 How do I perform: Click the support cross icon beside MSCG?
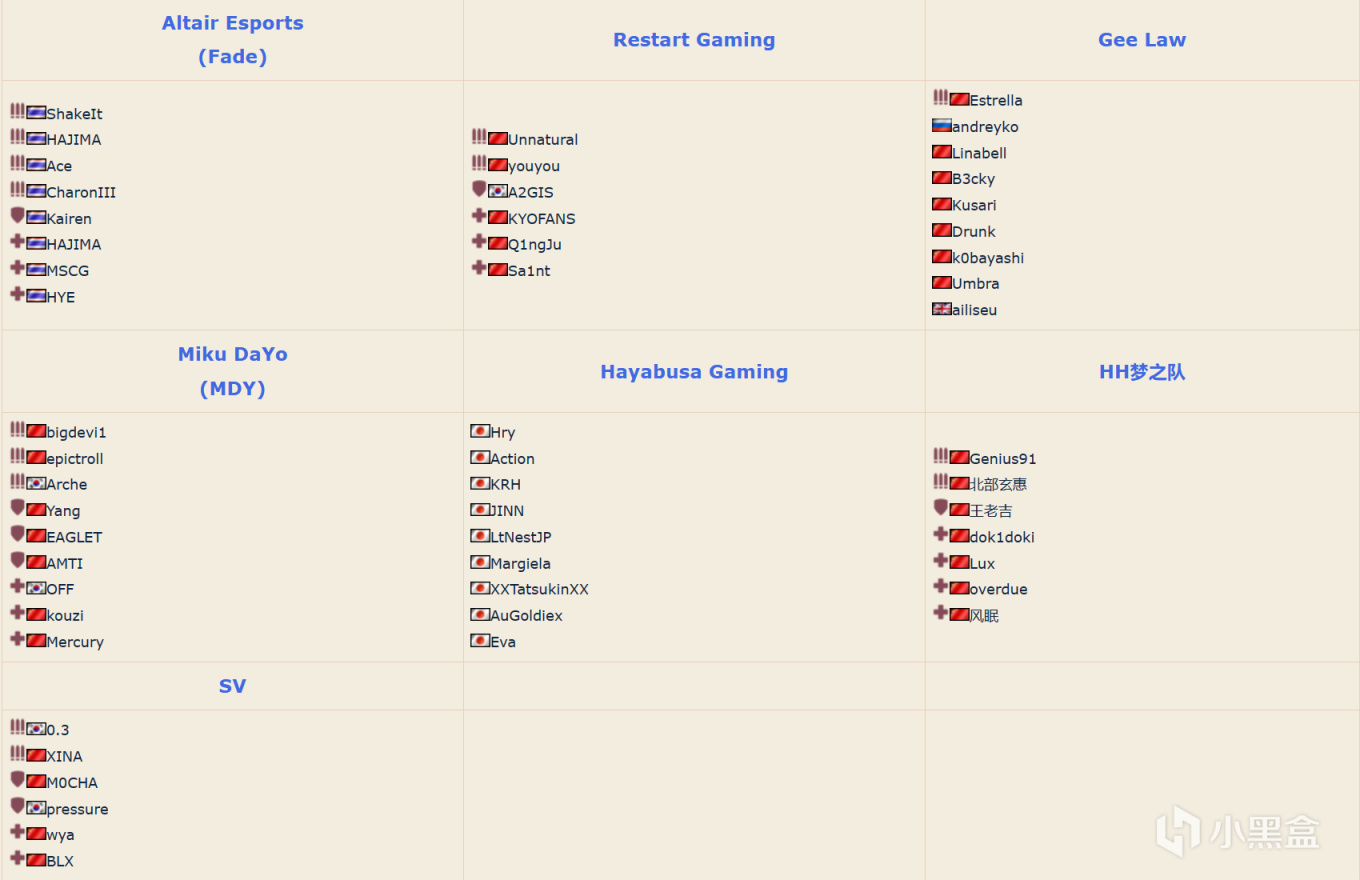click(x=17, y=268)
